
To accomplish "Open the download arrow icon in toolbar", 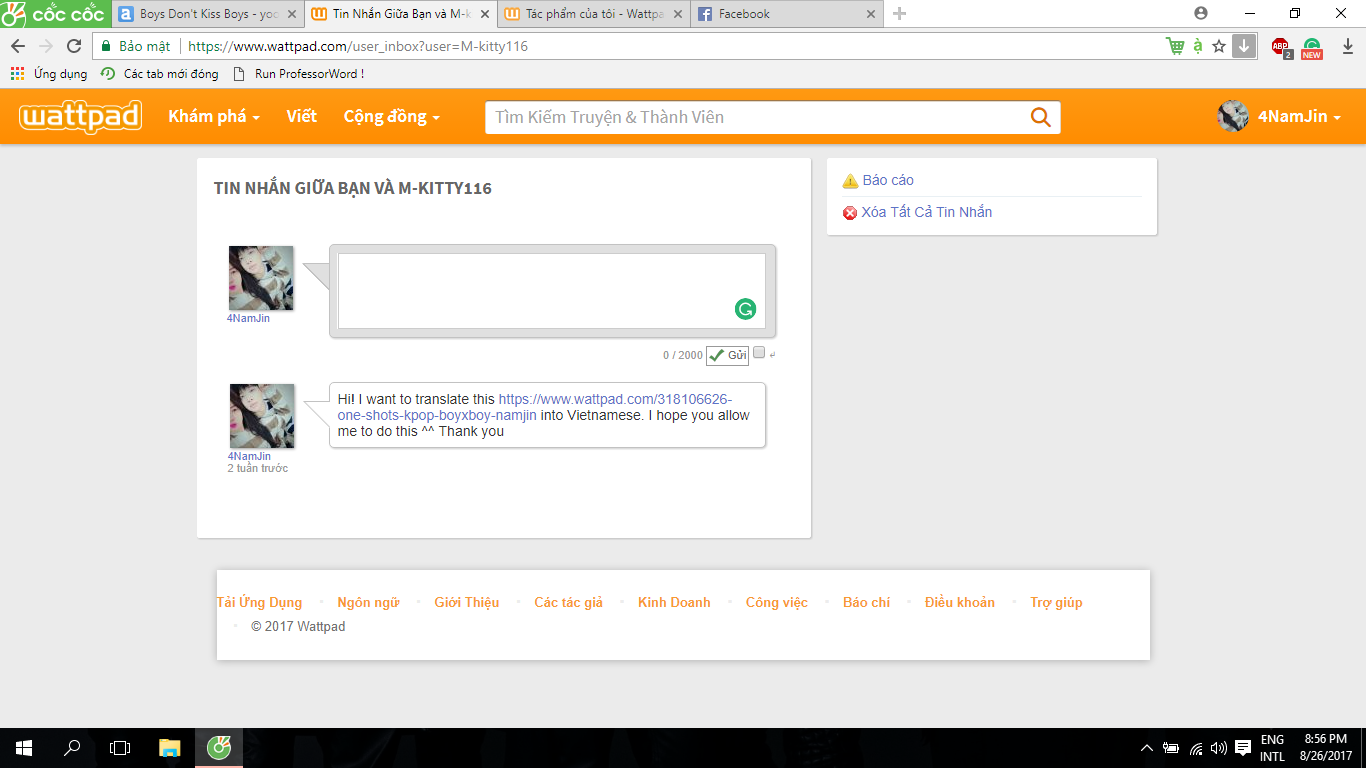I will [1243, 46].
